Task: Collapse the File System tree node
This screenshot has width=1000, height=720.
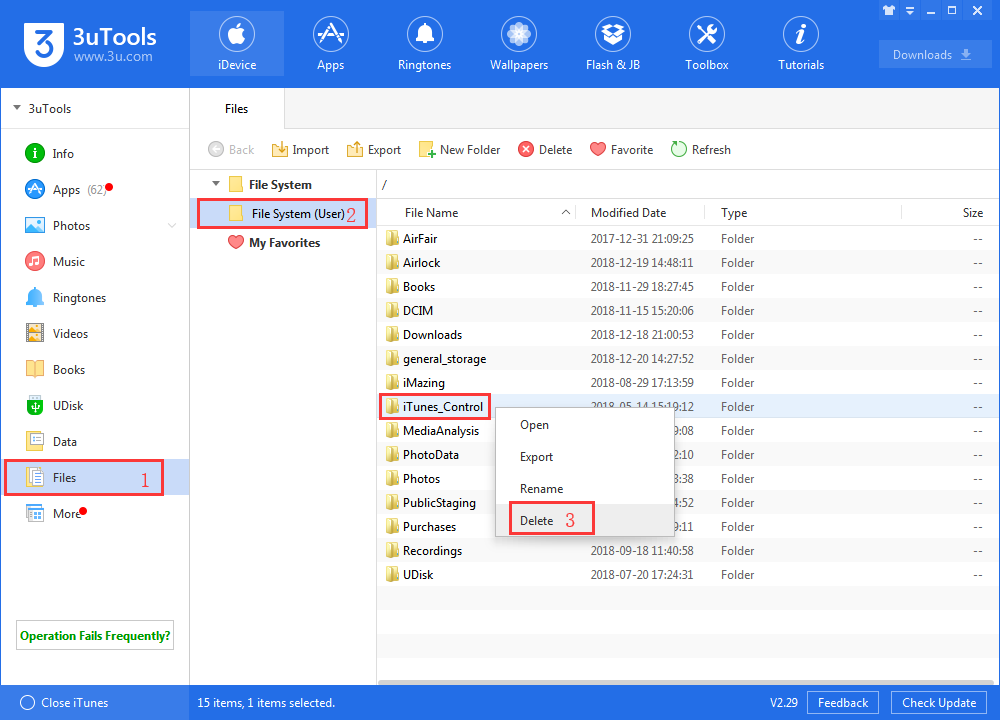Action: click(x=216, y=184)
